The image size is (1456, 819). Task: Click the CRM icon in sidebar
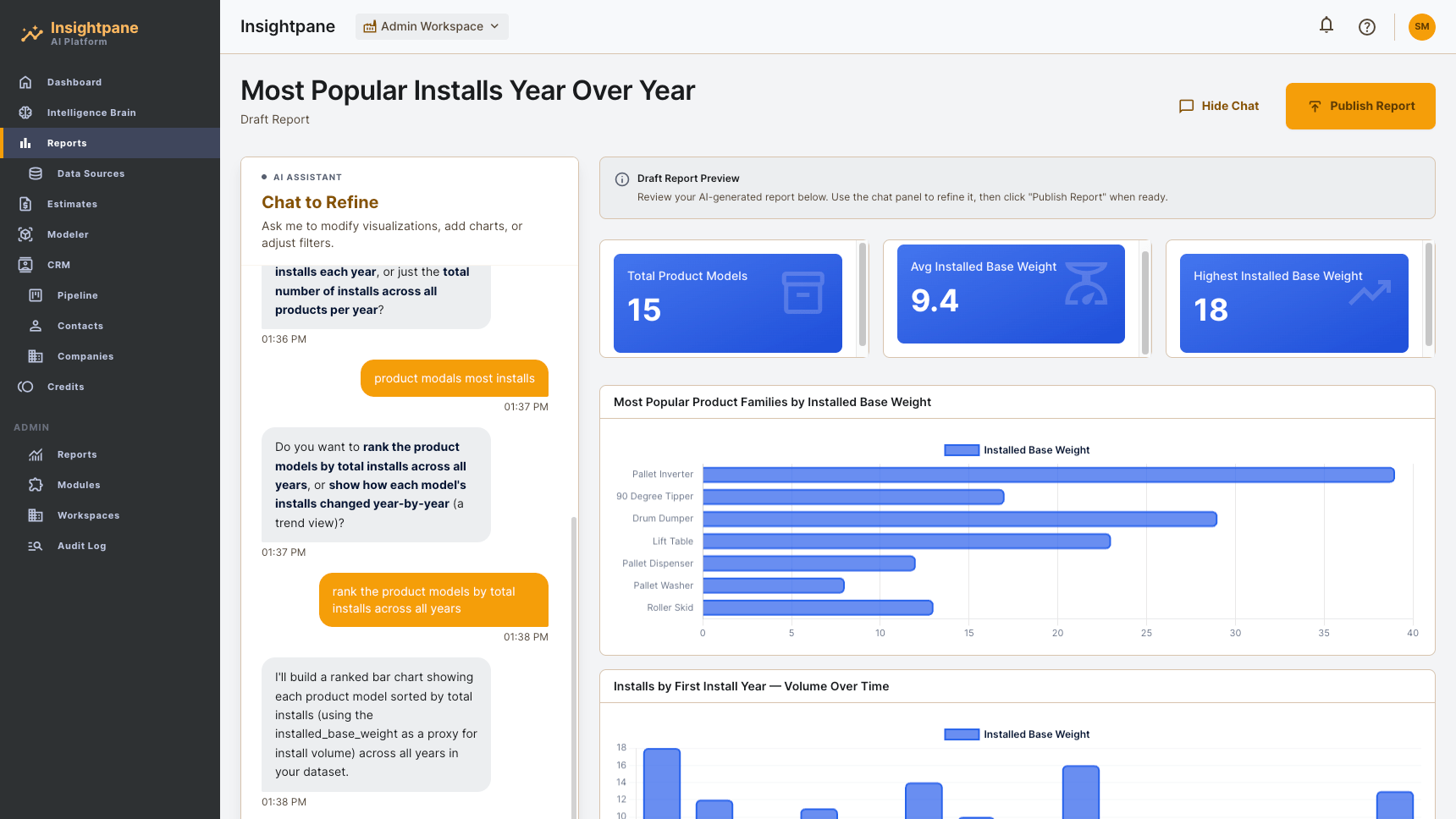coord(25,265)
